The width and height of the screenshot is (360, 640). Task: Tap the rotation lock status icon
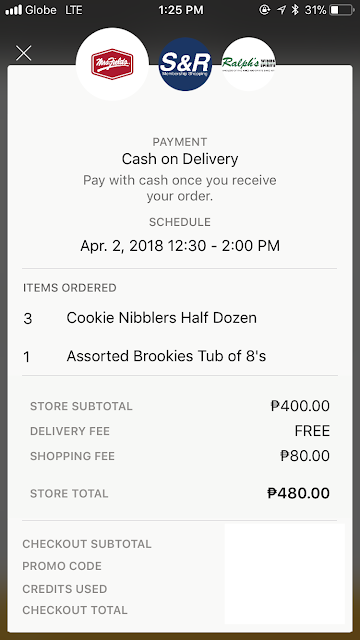click(x=265, y=10)
